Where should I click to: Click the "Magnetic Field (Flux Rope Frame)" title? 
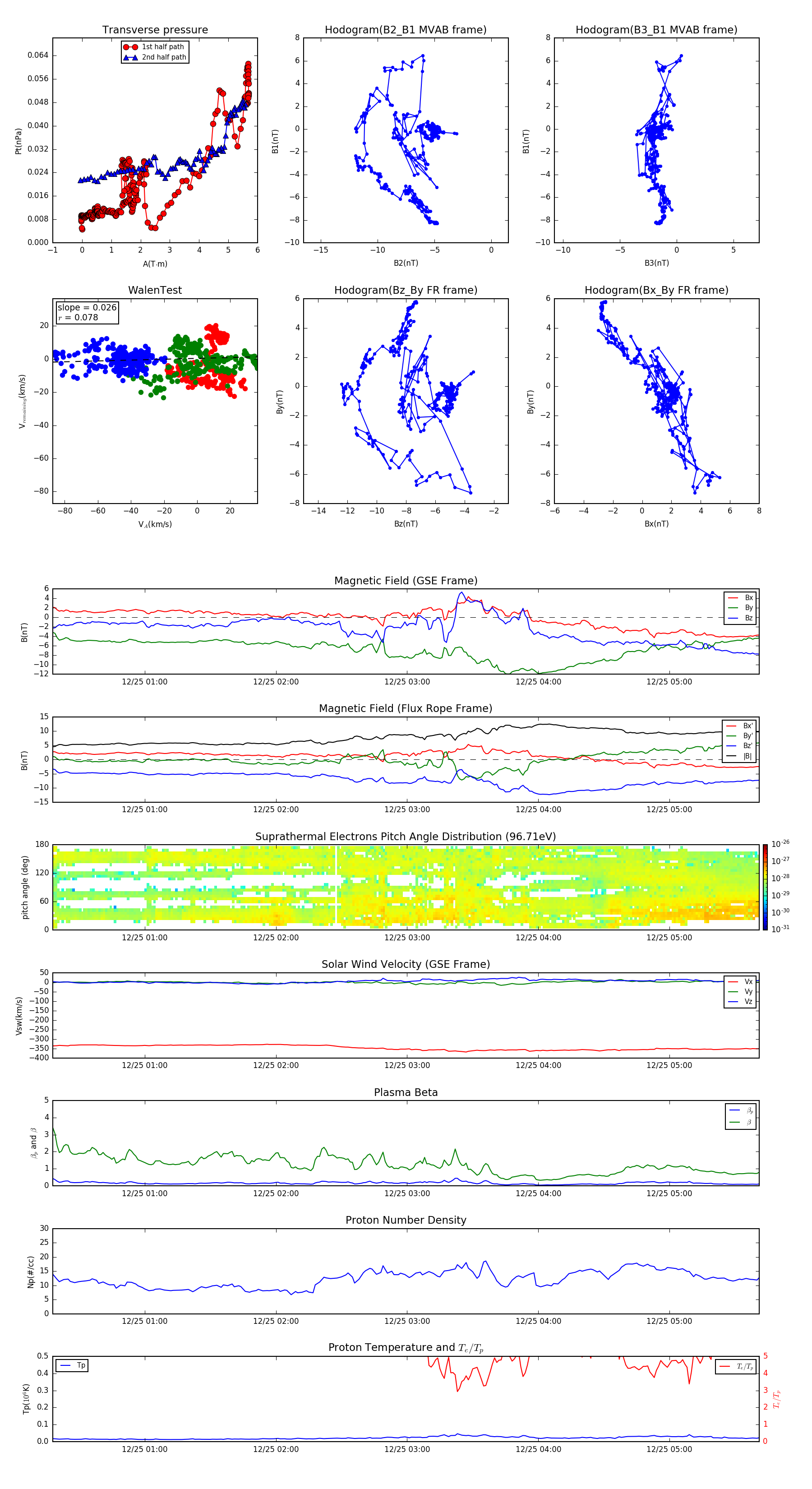click(x=406, y=709)
